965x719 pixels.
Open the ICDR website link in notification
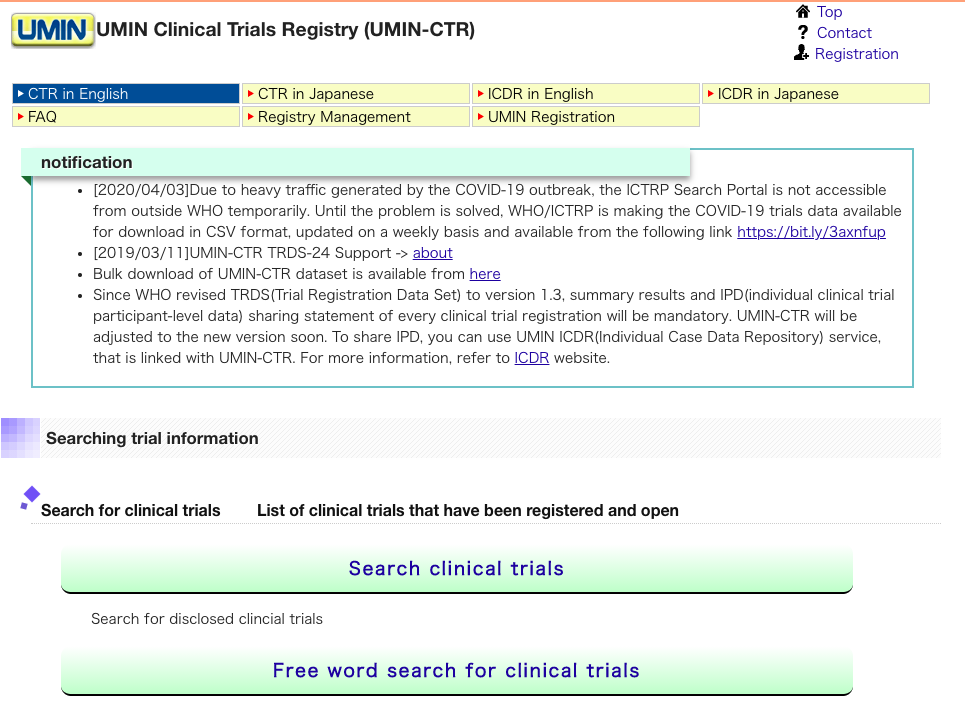(531, 358)
